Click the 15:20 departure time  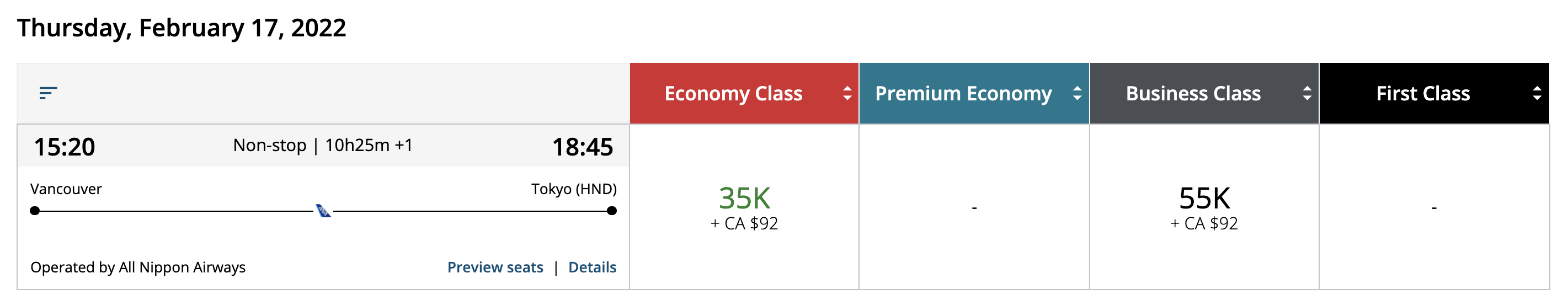(65, 147)
